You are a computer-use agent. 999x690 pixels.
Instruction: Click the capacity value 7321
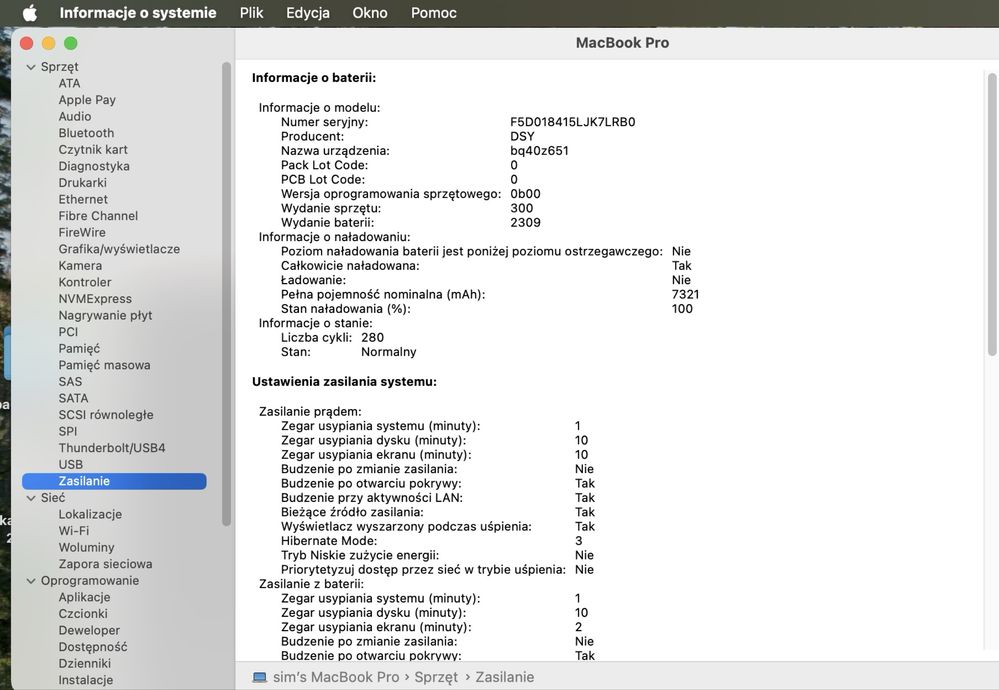tap(685, 294)
